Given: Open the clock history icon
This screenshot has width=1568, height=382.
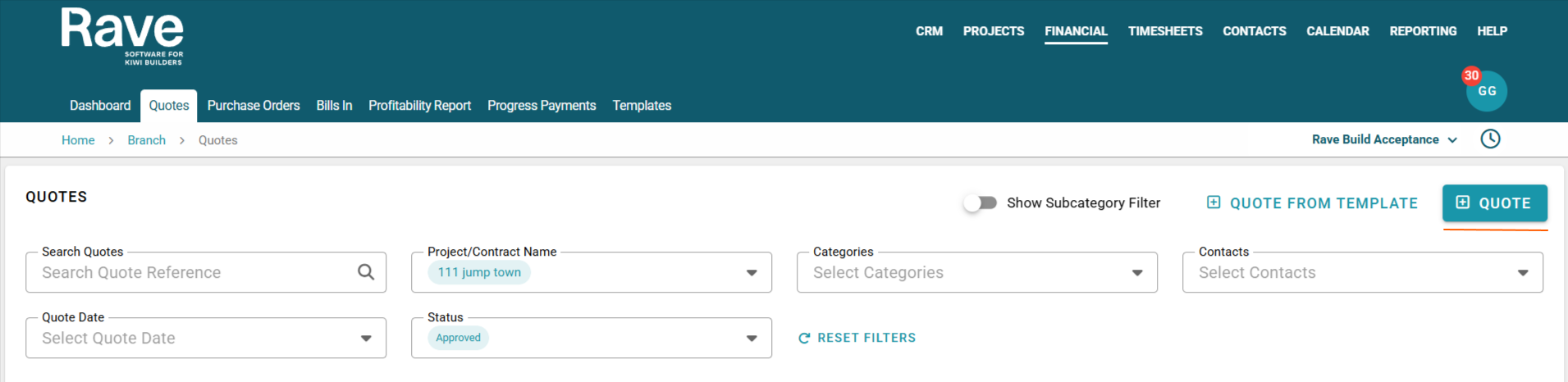Looking at the screenshot, I should [x=1490, y=139].
